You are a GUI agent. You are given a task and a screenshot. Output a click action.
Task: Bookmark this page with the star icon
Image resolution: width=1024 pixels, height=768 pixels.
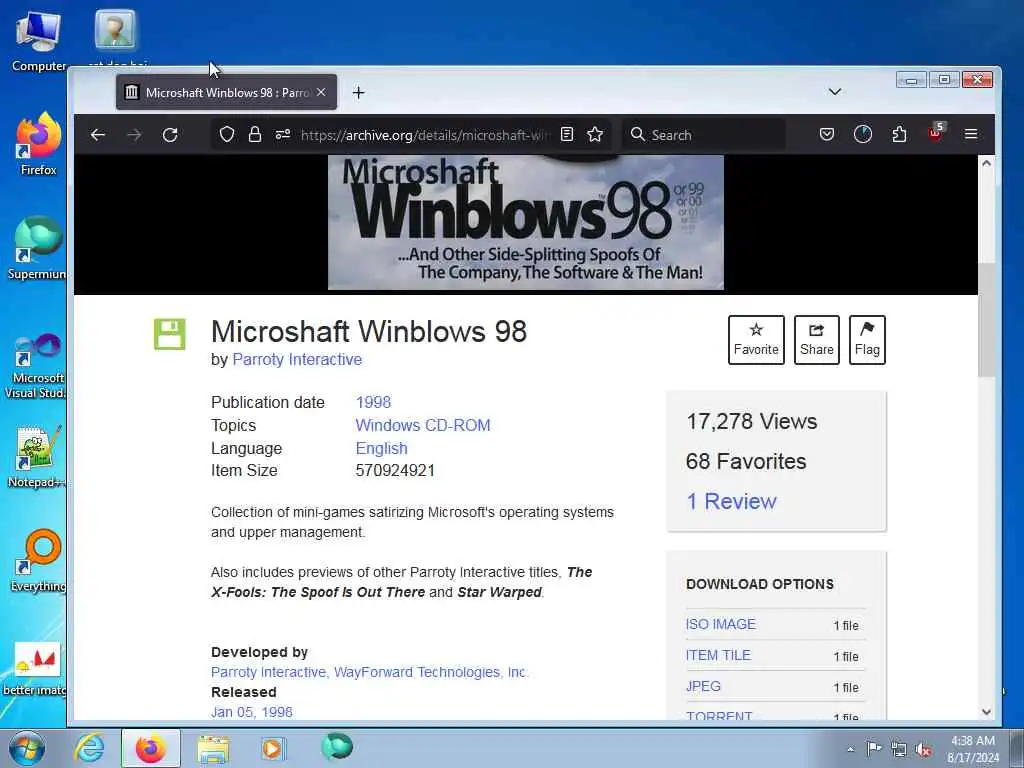pos(595,135)
